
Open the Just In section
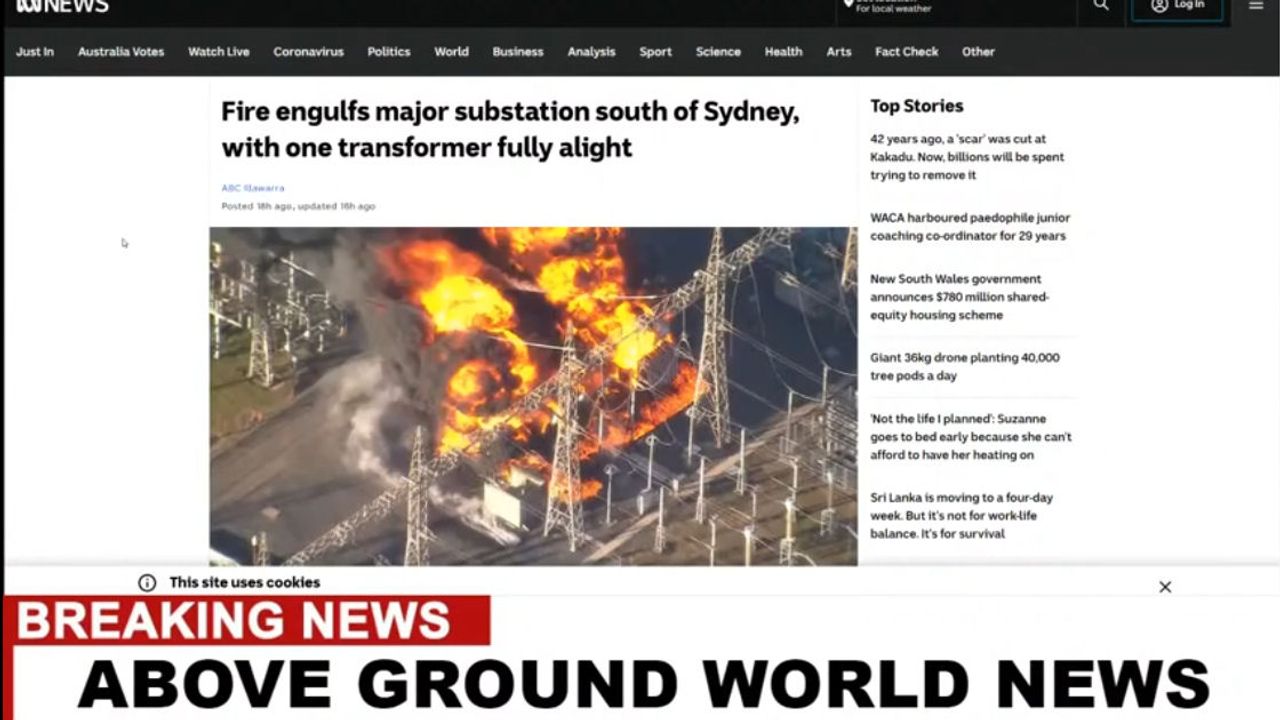tap(35, 52)
